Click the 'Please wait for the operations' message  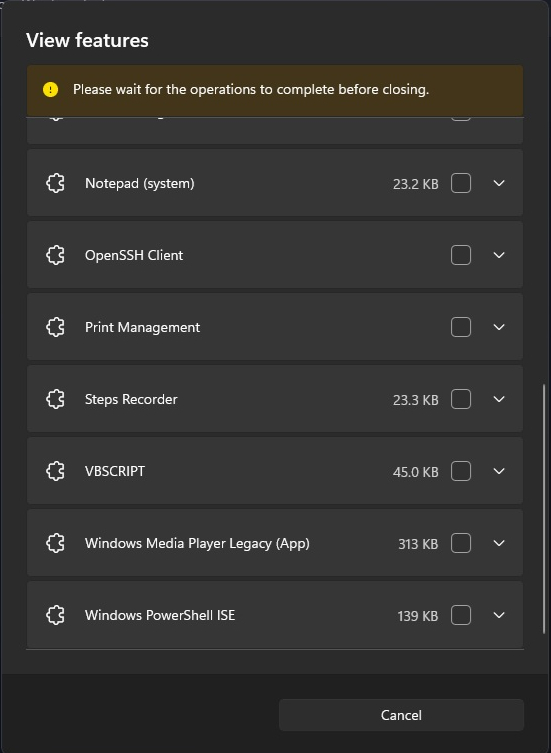pyautogui.click(x=251, y=90)
